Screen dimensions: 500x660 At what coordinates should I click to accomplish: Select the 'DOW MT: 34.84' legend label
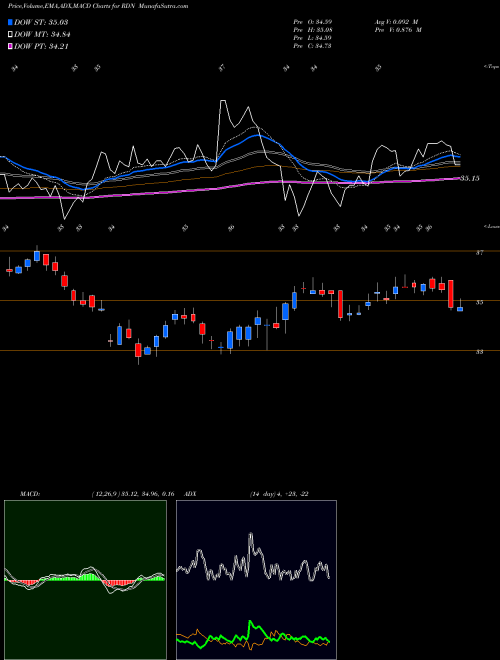pos(42,35)
